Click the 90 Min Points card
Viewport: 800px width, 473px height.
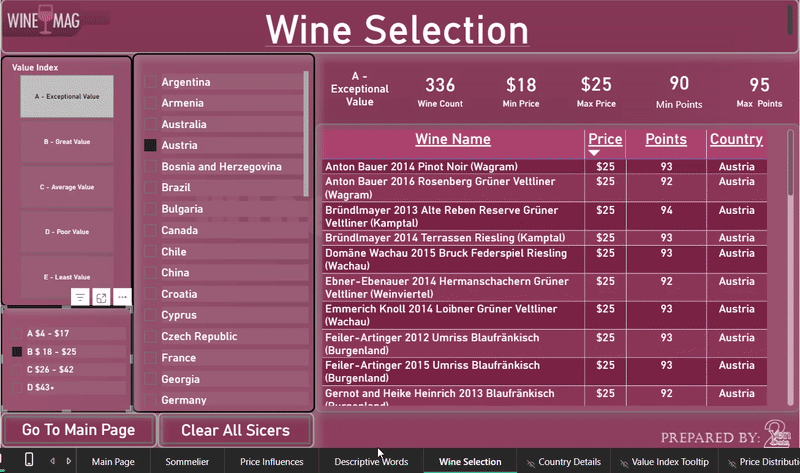point(679,92)
